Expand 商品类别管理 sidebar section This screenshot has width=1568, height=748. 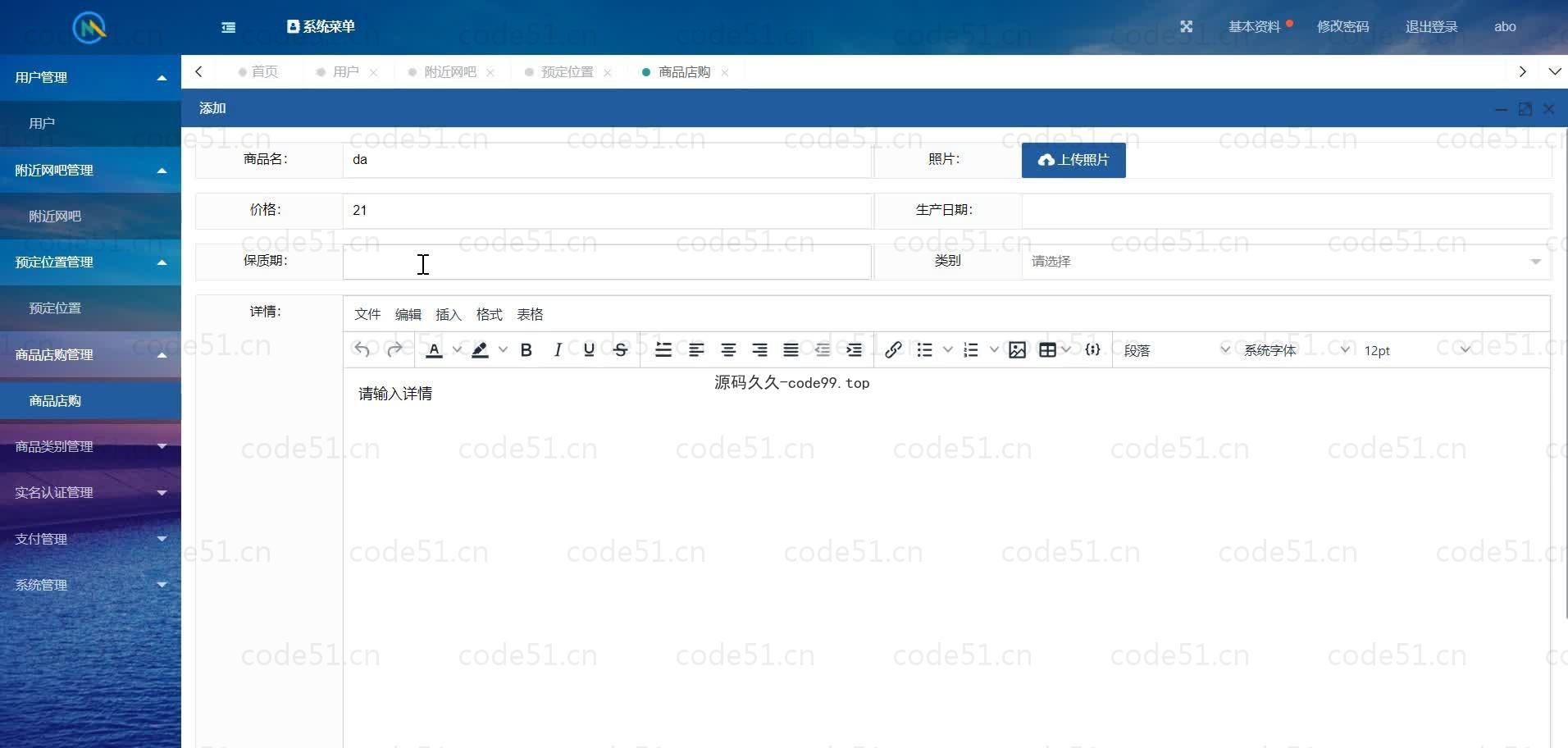(90, 446)
